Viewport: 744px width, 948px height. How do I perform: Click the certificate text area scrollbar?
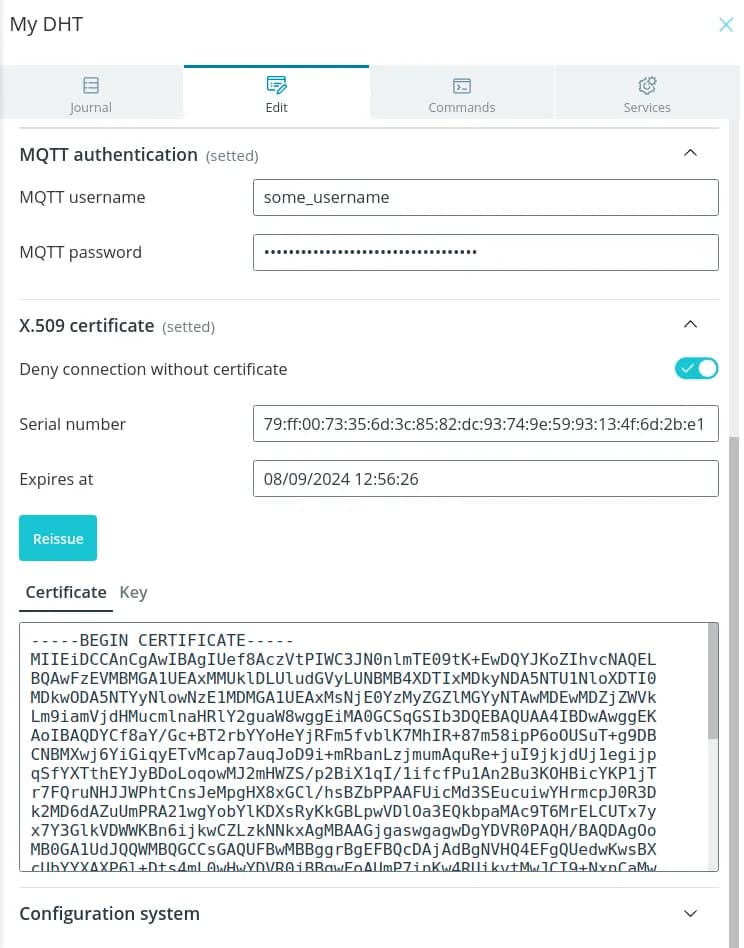[713, 680]
